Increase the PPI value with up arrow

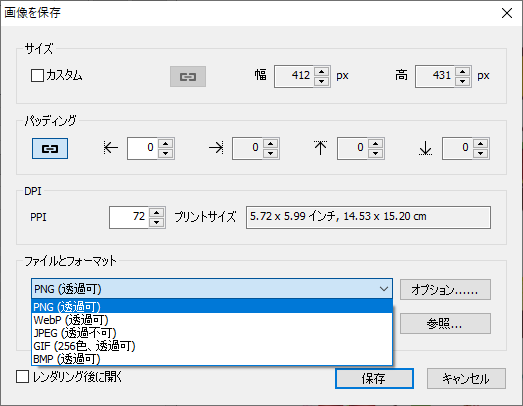(x=157, y=213)
